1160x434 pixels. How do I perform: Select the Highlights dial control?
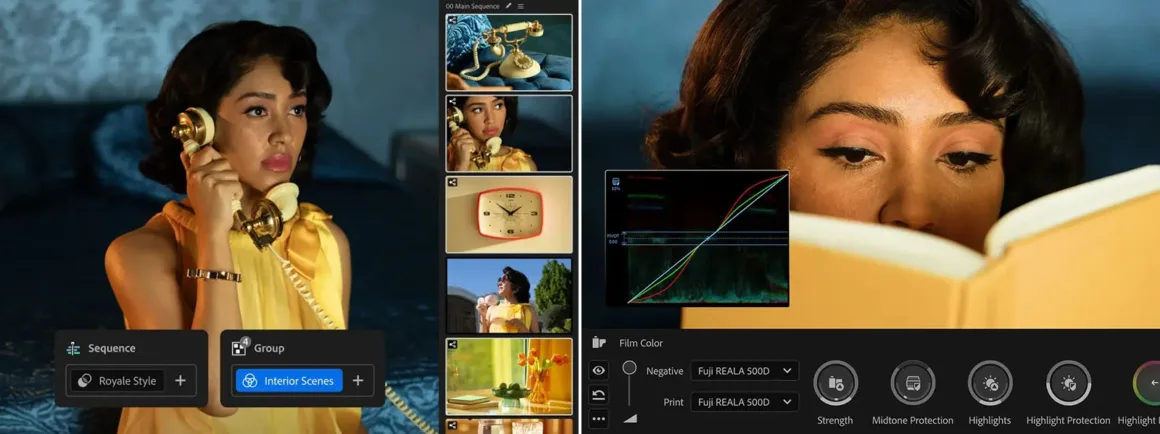coord(989,384)
